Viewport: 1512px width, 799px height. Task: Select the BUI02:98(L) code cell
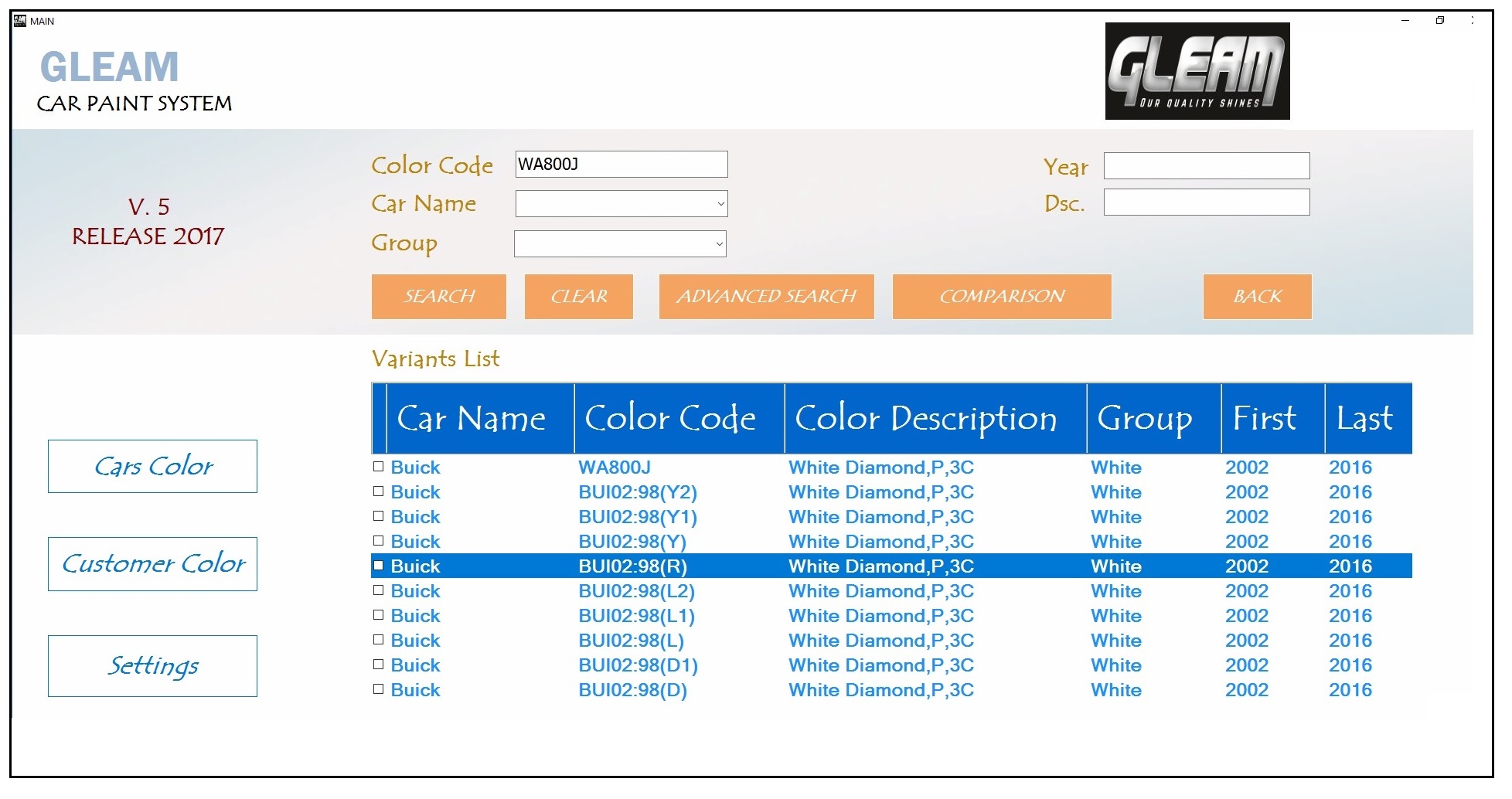(x=631, y=641)
